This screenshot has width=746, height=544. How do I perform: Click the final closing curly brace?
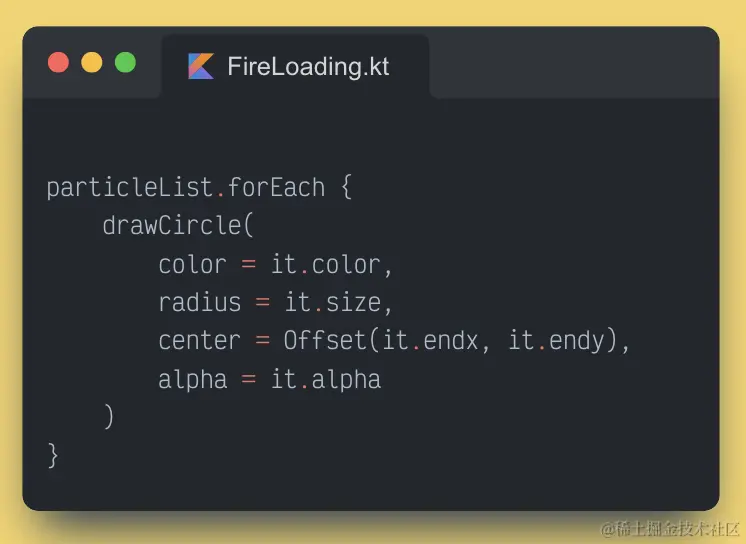coord(53,455)
